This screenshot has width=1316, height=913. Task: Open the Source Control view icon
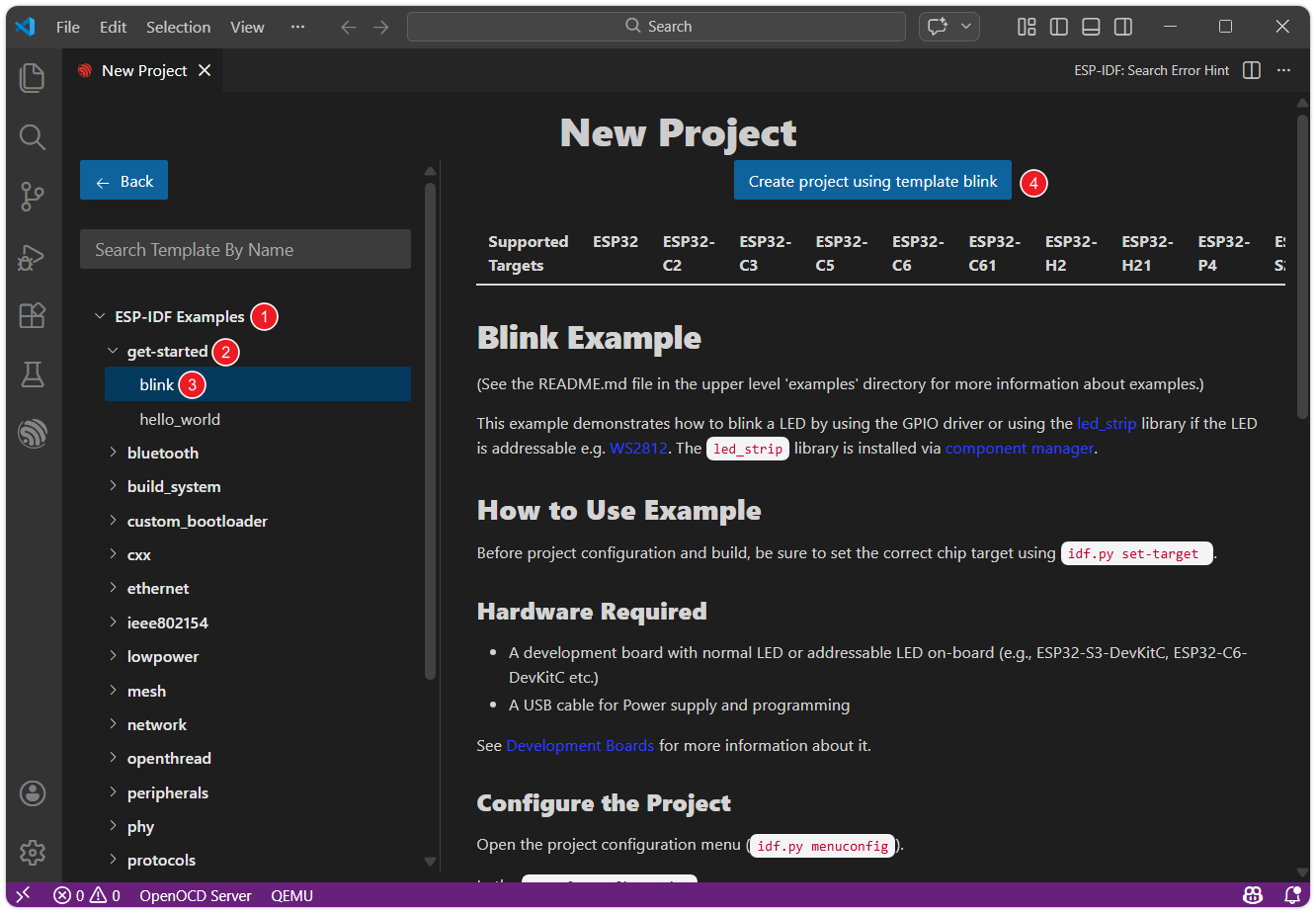32,197
